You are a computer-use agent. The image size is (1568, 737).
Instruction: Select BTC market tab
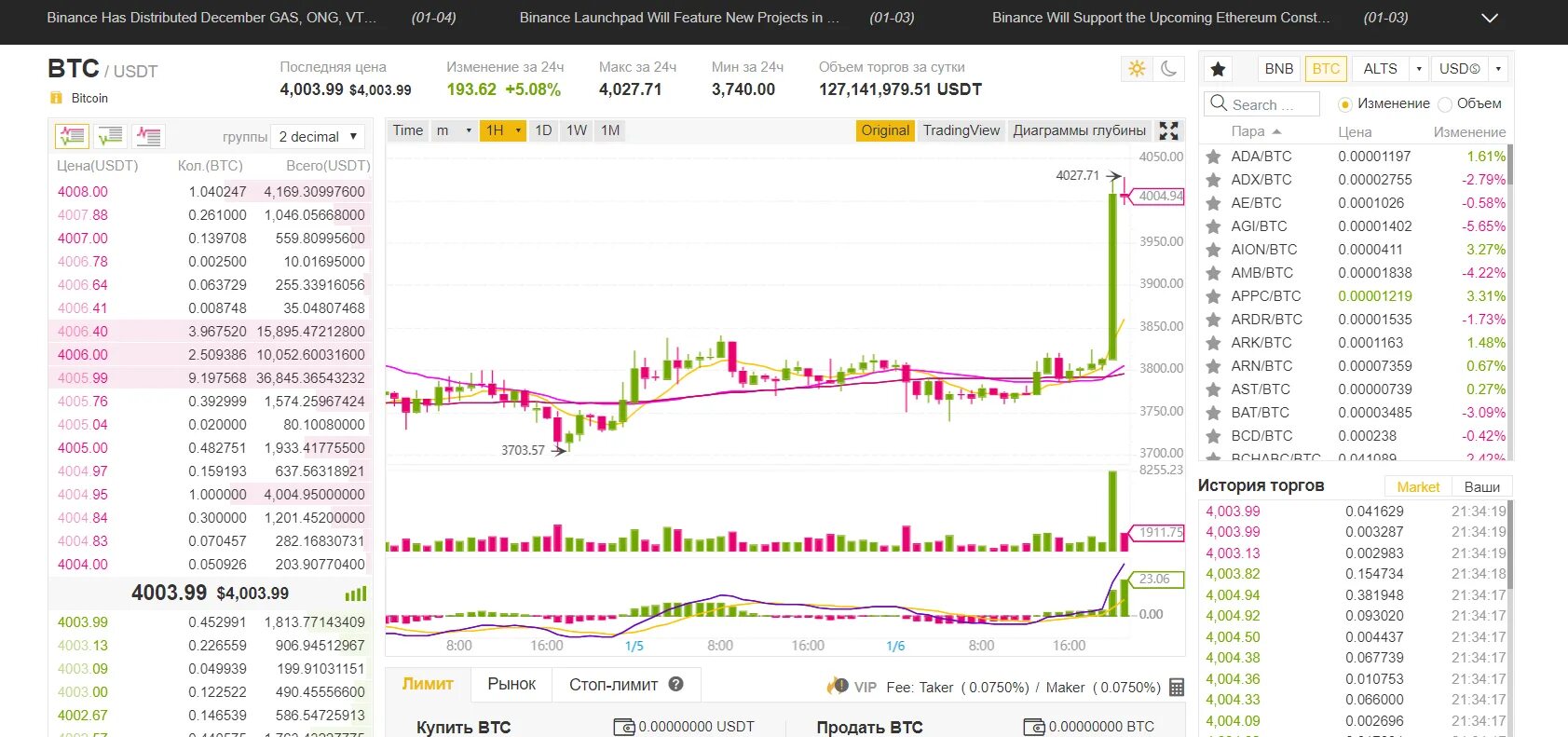pyautogui.click(x=1326, y=69)
